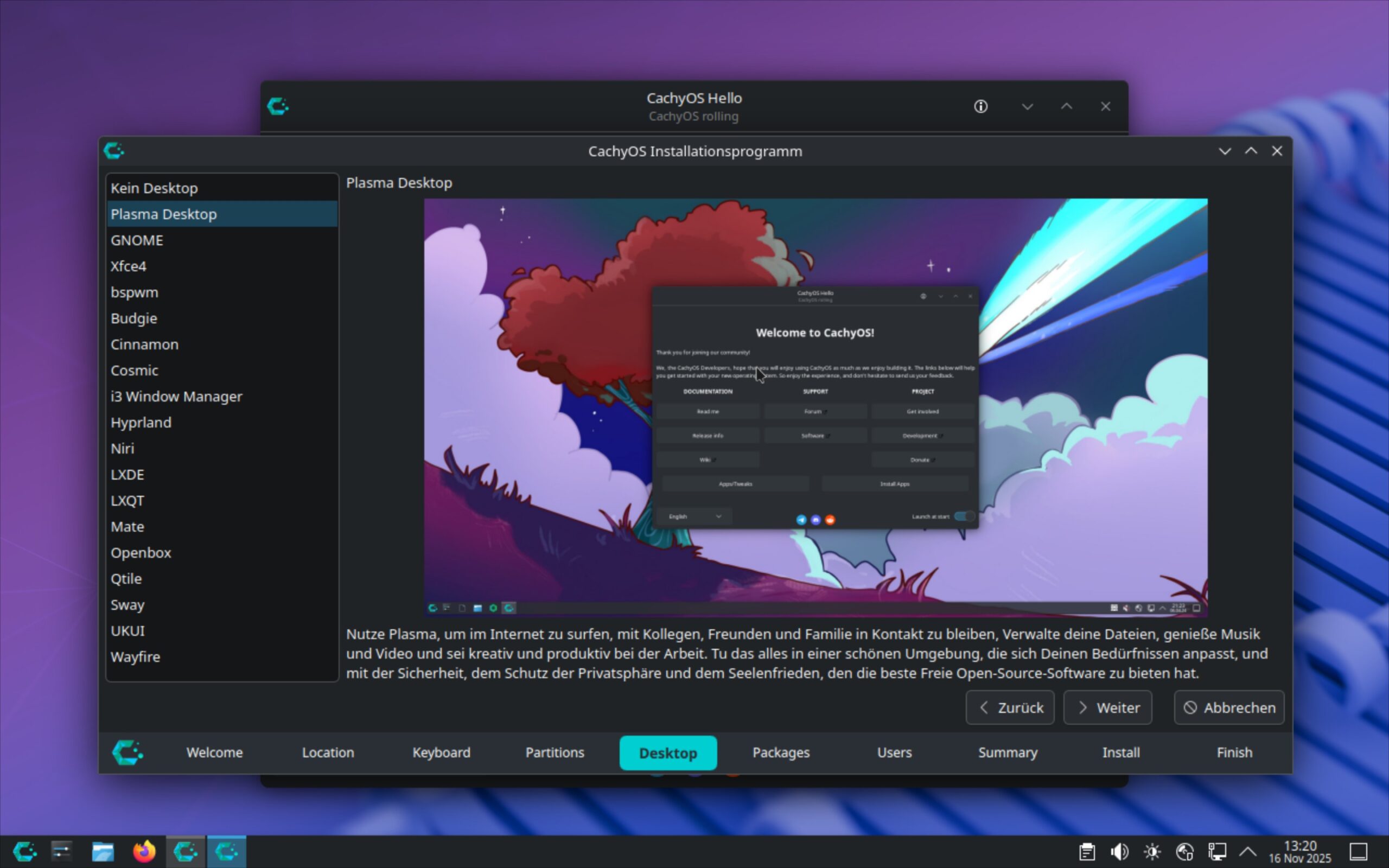Choose Kein Desktop in the list
Image resolution: width=1389 pixels, height=868 pixels.
pyautogui.click(x=154, y=188)
